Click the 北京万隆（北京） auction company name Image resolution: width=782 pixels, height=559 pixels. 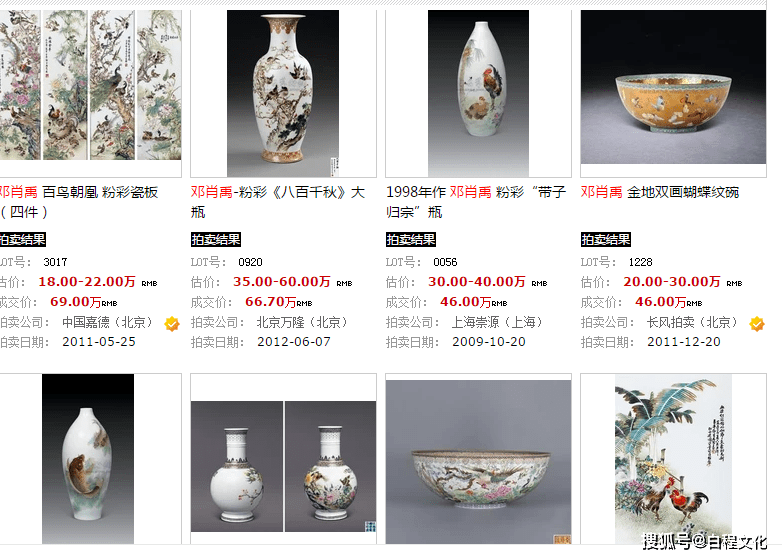303,322
